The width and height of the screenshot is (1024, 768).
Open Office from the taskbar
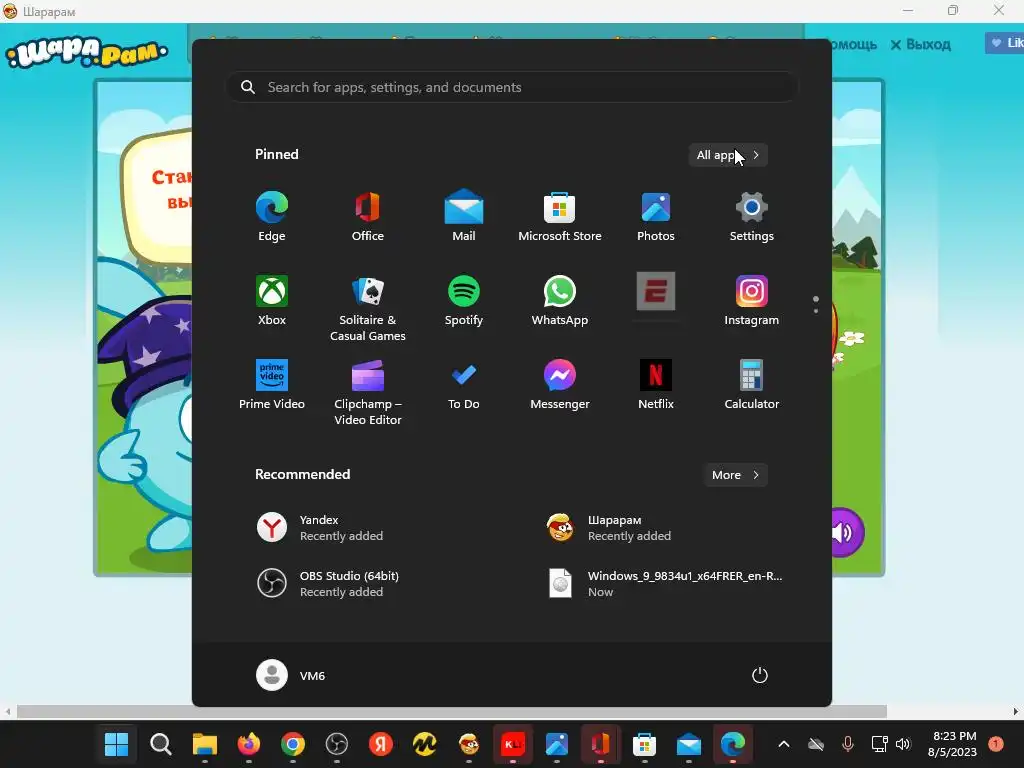point(601,744)
